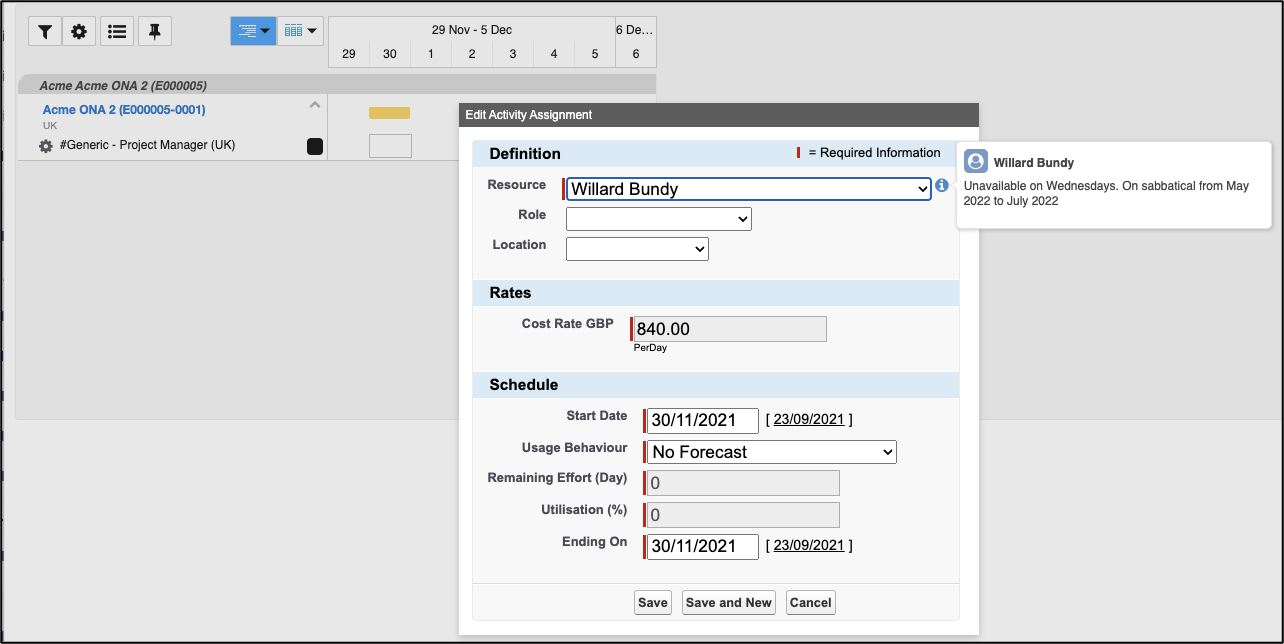Click the Willard Bundy avatar in tooltip
This screenshot has width=1284, height=644.
click(976, 162)
